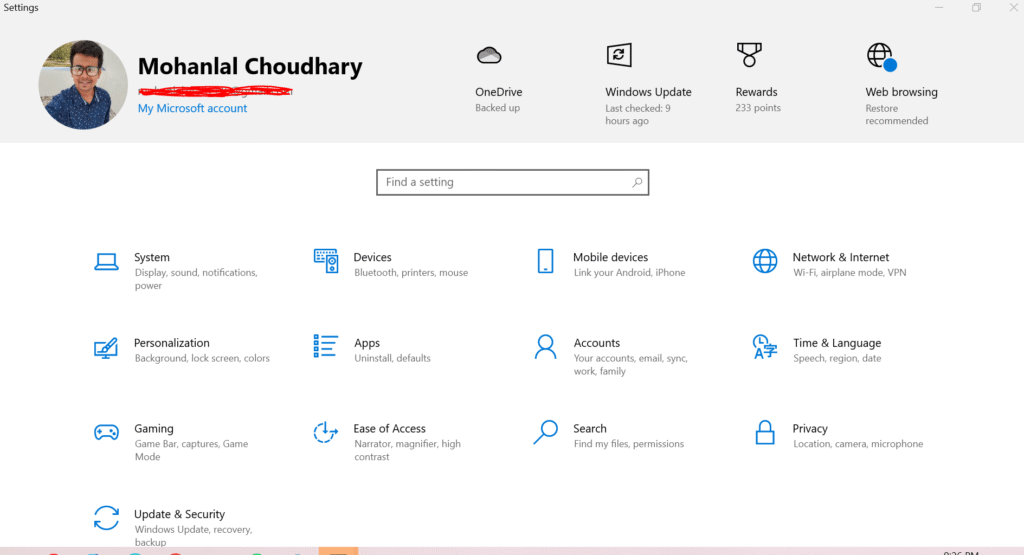Click the Apps list icon
Viewport: 1024px width, 555px height.
pyautogui.click(x=326, y=347)
